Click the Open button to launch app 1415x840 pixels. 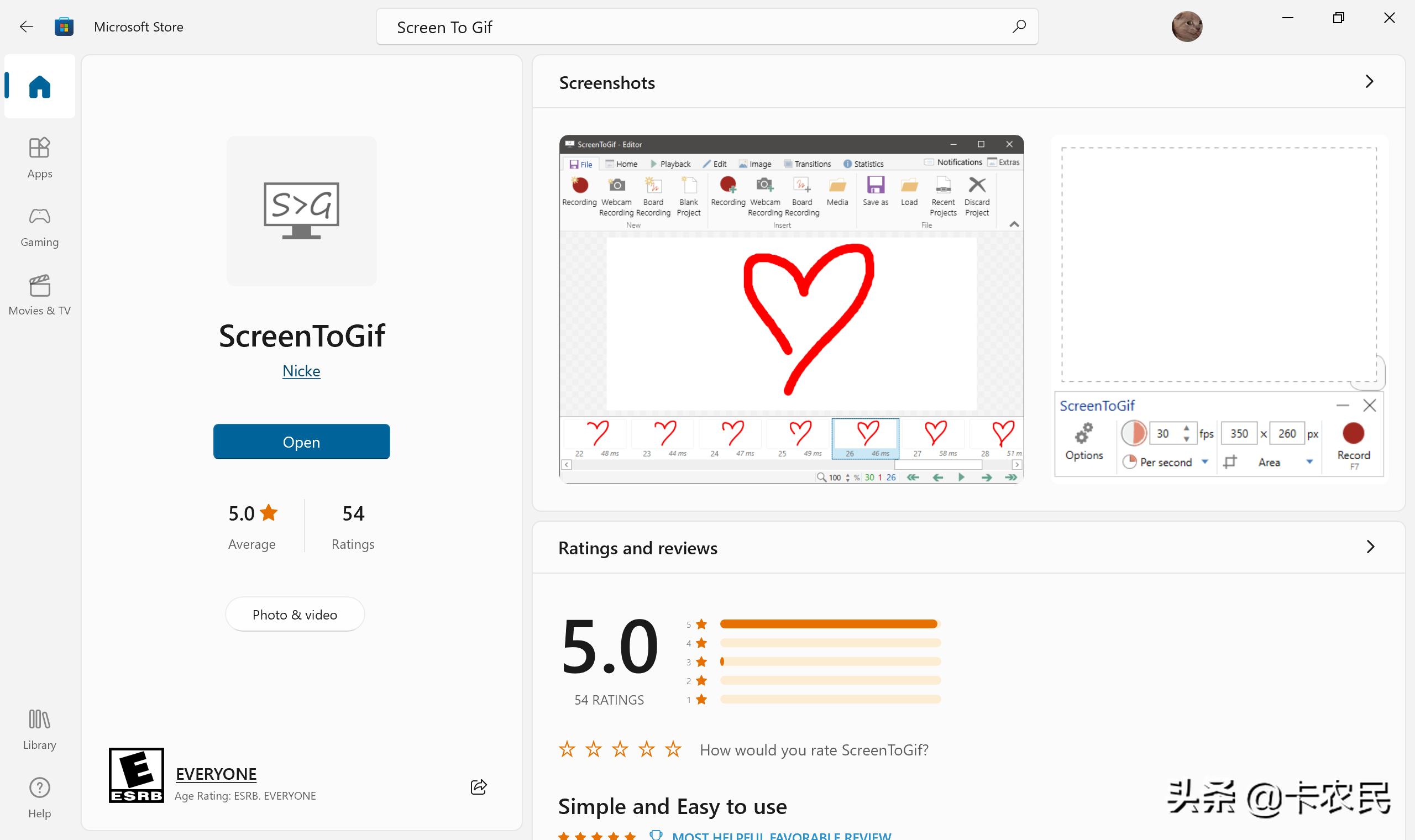point(300,441)
